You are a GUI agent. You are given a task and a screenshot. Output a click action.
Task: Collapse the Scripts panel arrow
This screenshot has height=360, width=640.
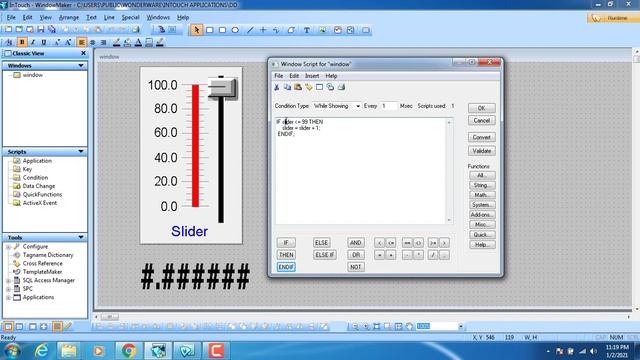click(x=81, y=151)
